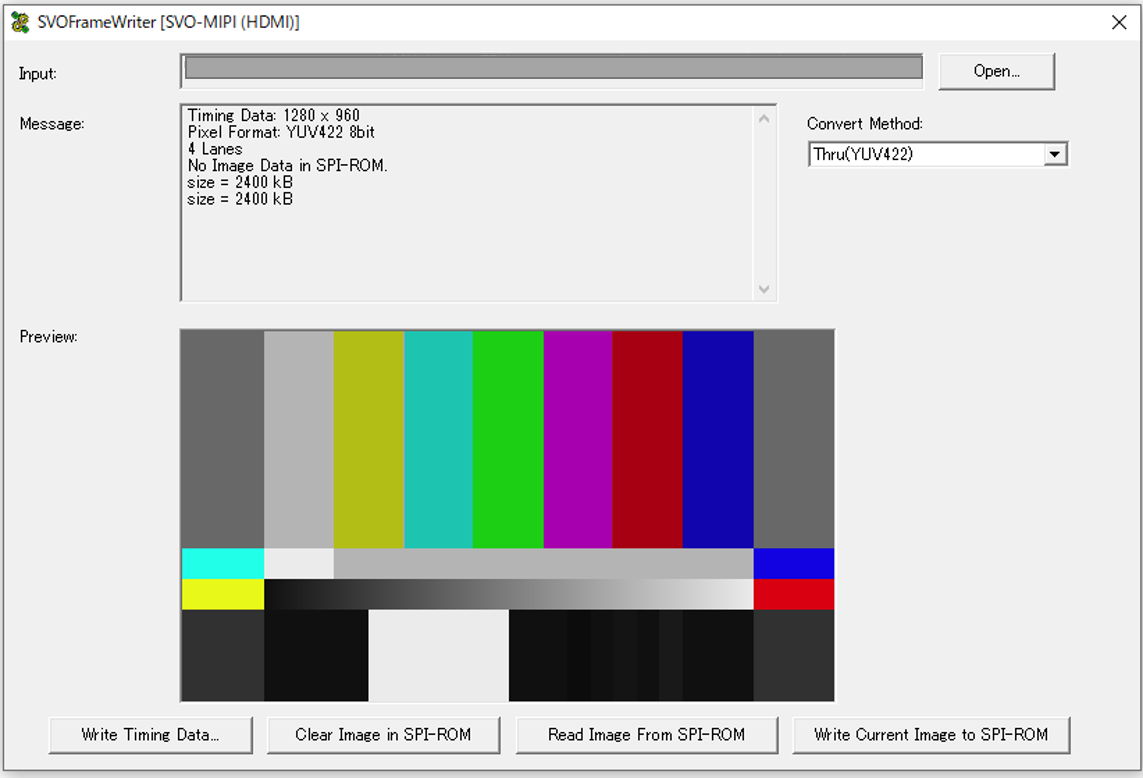Click the white rectangle at preview bottom
Viewport: 1143px width, 778px height.
(x=438, y=655)
